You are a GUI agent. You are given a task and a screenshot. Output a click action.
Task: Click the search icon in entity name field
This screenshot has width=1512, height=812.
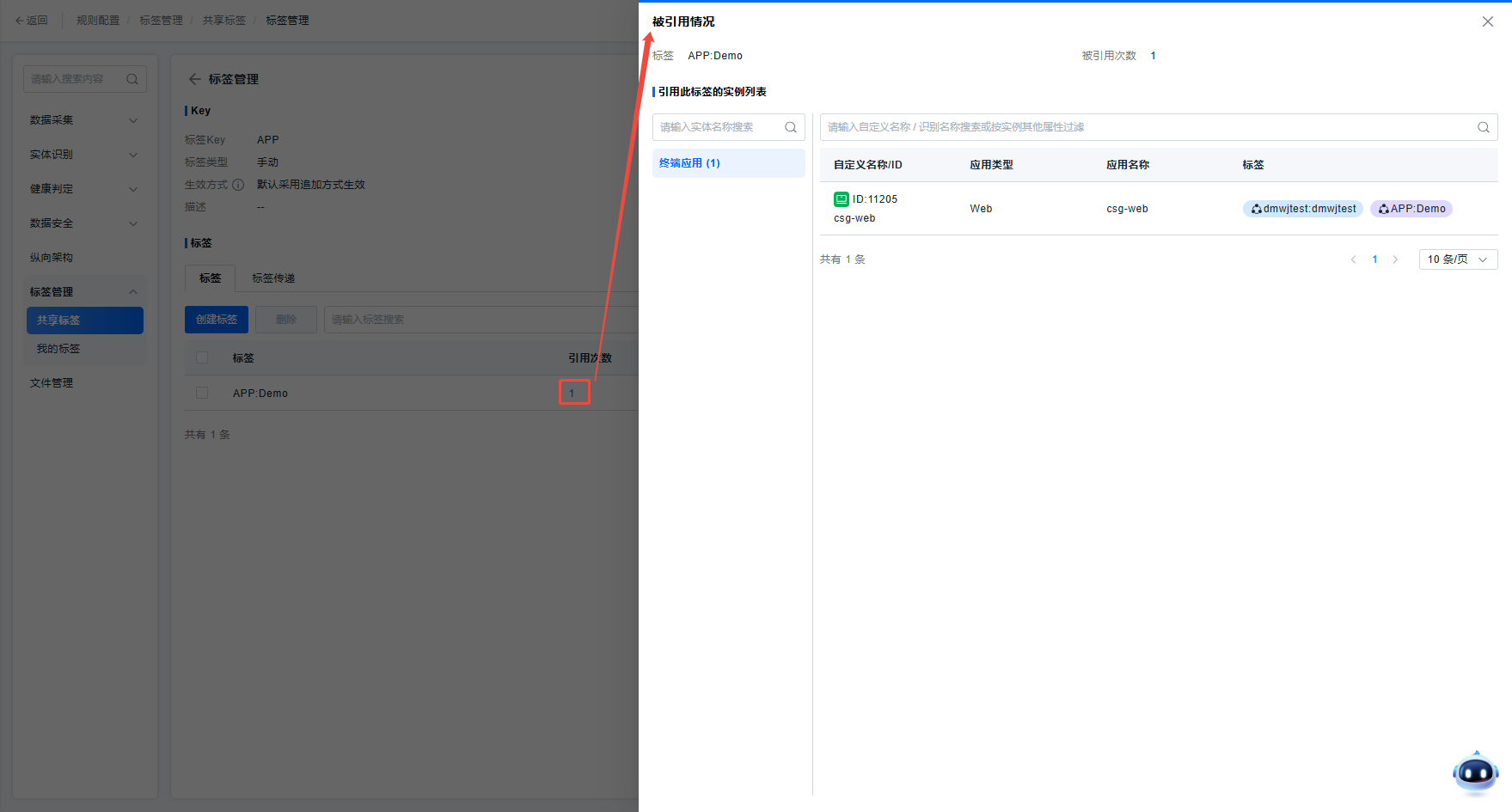[790, 127]
